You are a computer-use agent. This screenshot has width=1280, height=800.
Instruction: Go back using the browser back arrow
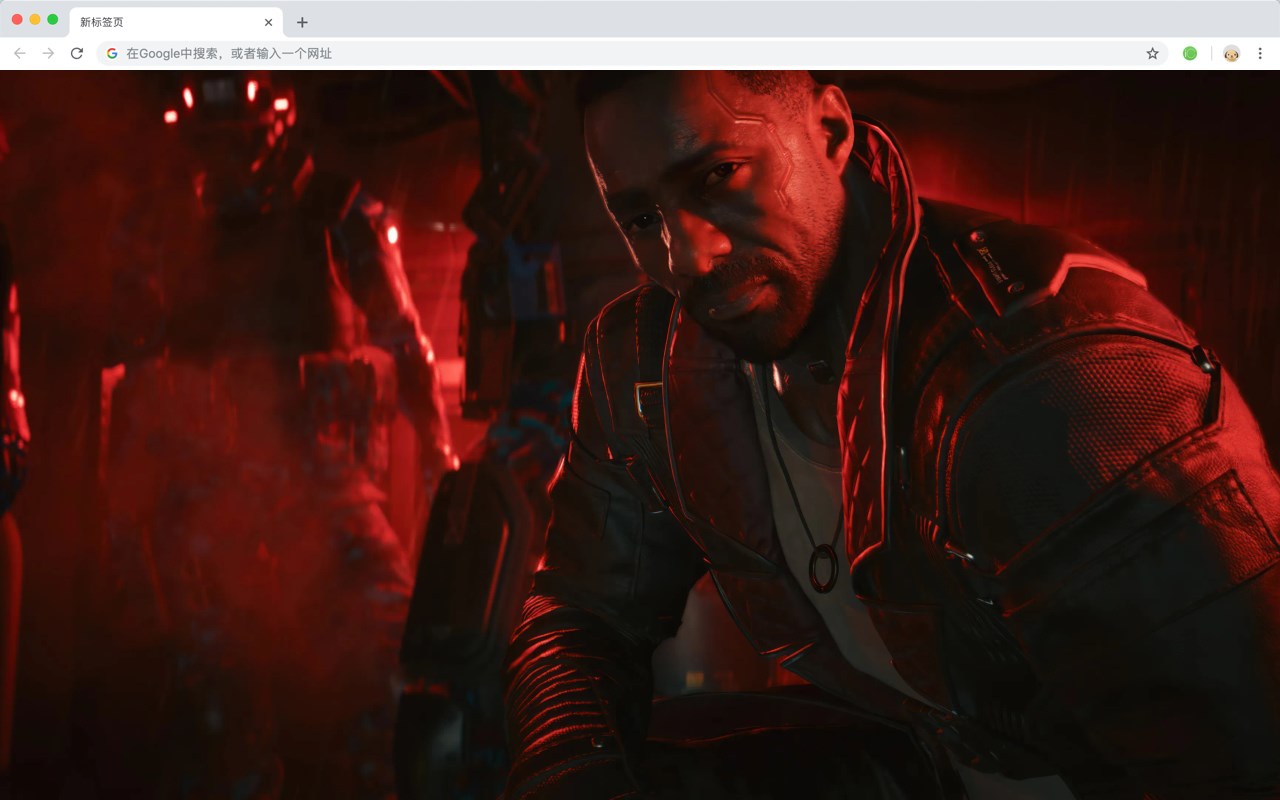[x=19, y=53]
